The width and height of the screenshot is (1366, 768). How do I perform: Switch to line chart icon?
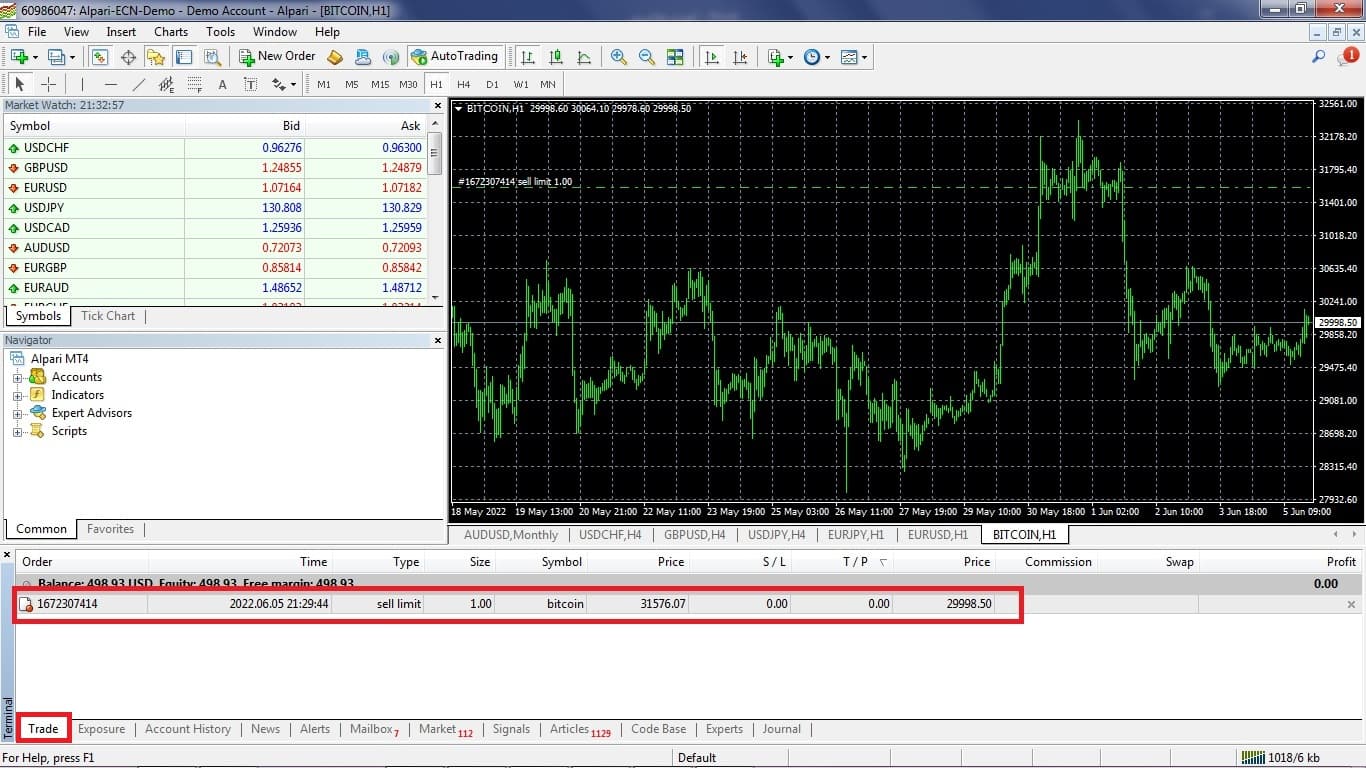tap(584, 57)
